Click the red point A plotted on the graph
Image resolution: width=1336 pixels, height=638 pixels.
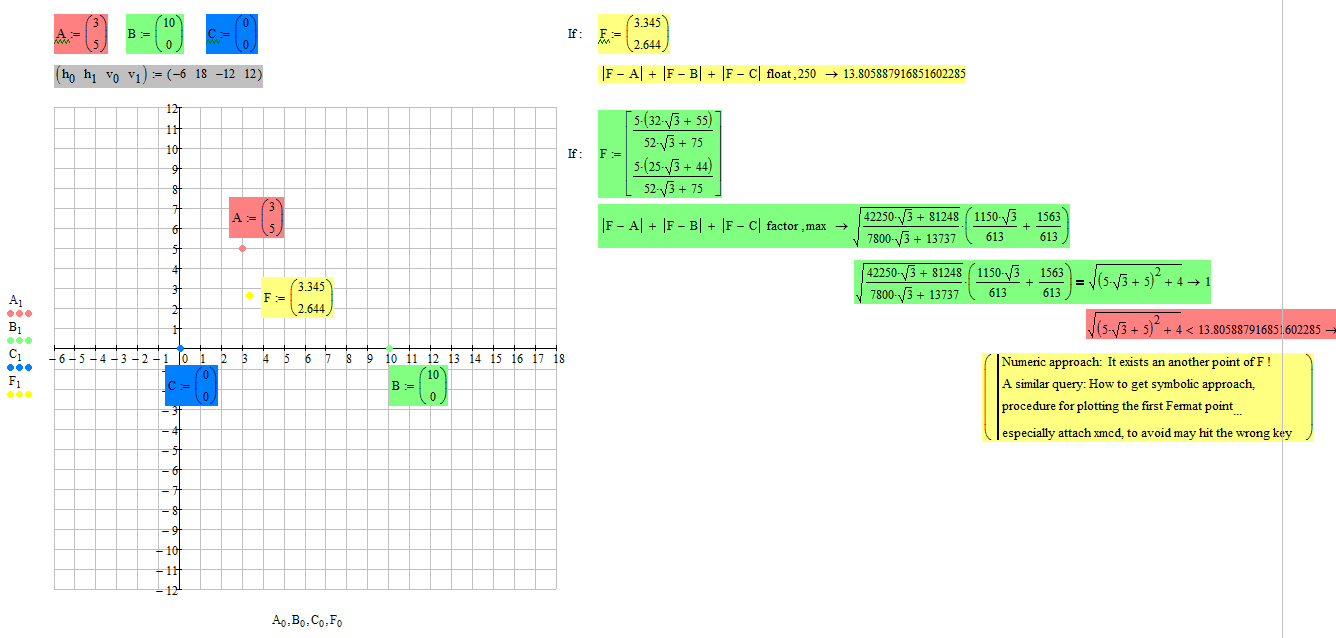pos(241,247)
